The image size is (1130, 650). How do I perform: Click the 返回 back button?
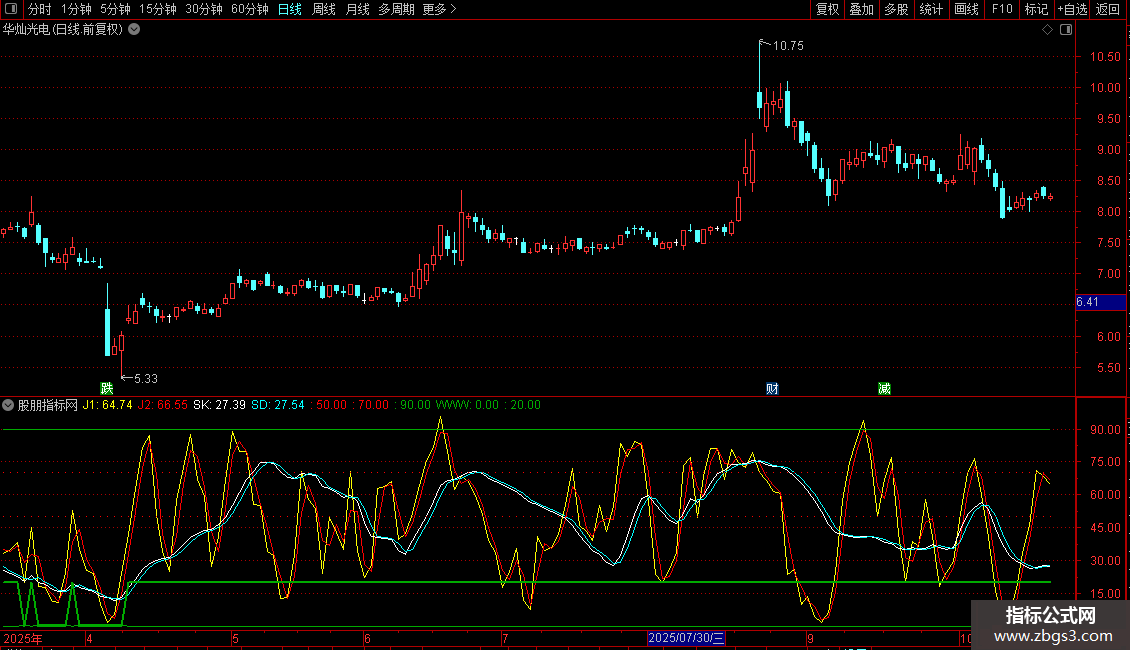pos(1108,9)
